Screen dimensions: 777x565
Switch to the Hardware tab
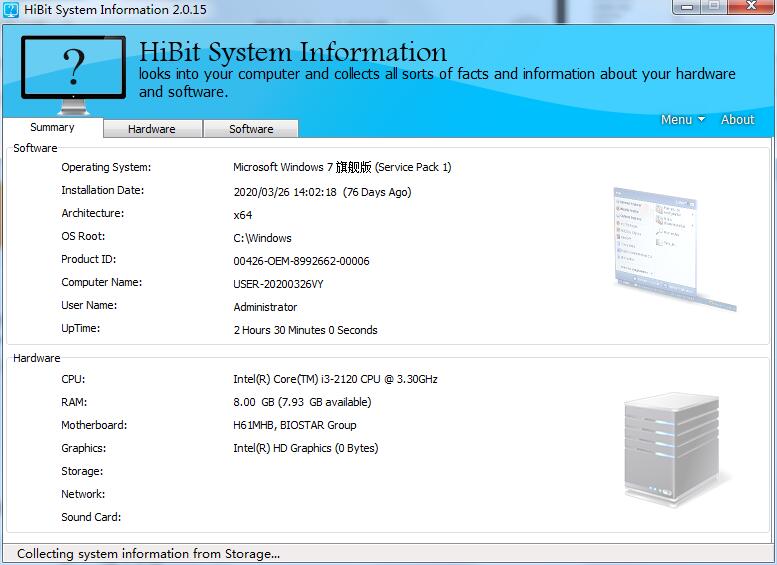[152, 129]
